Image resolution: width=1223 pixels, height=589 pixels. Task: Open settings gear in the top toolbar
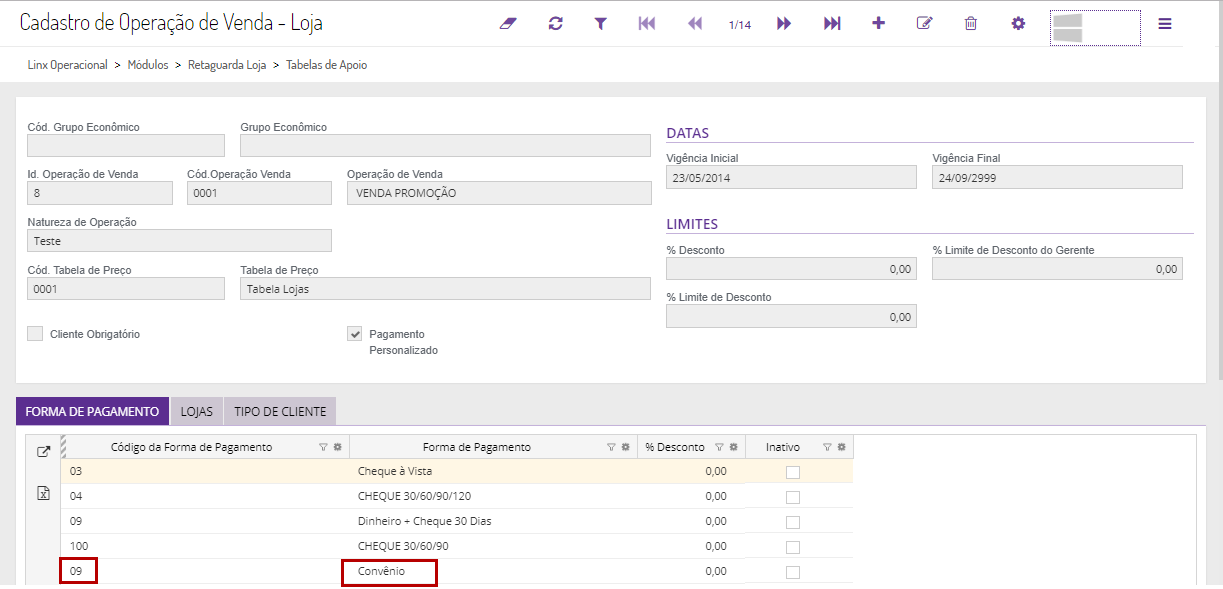[x=1018, y=23]
